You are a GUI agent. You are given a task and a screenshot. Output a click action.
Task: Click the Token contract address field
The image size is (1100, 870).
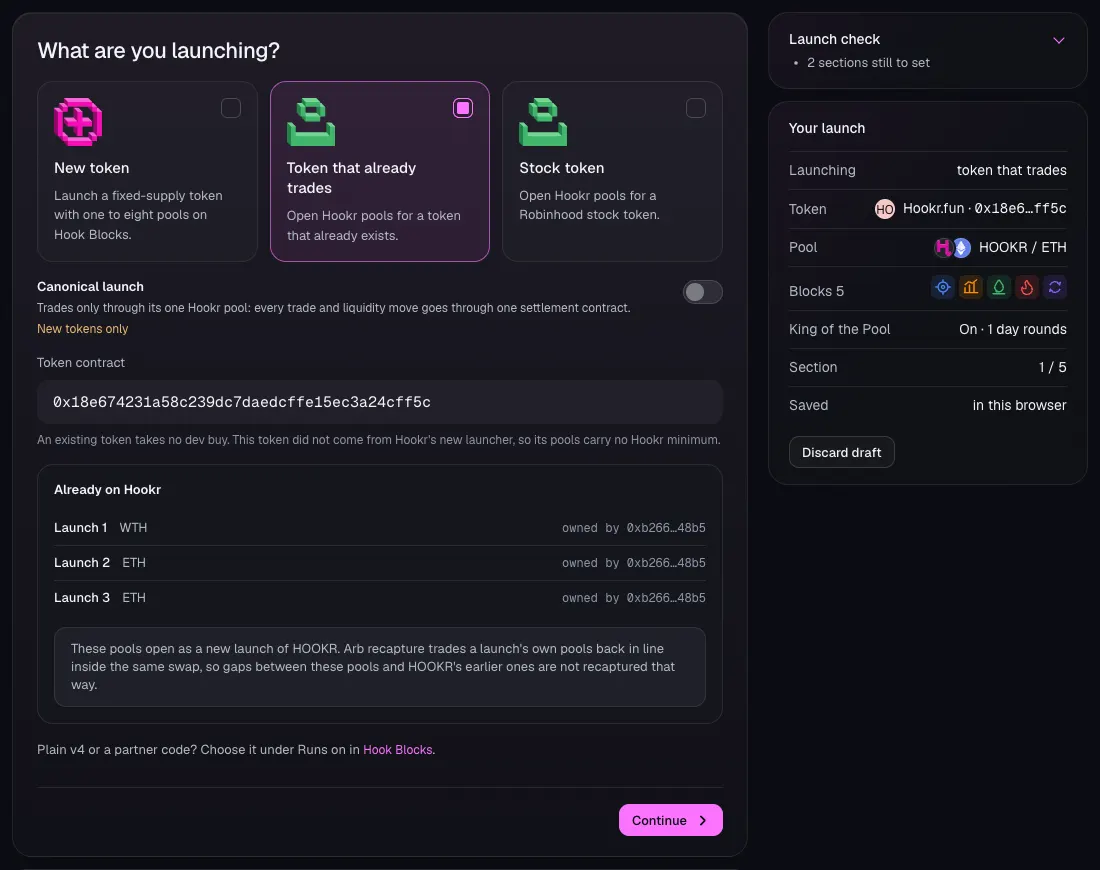tap(380, 402)
